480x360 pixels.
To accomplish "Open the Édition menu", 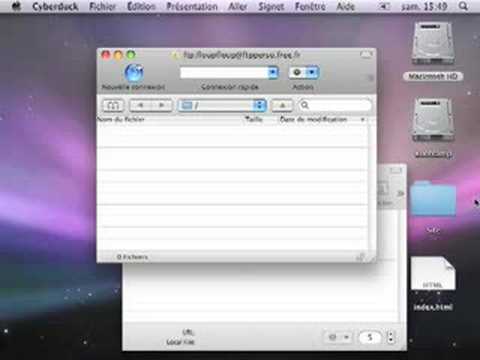I will pos(141,6).
